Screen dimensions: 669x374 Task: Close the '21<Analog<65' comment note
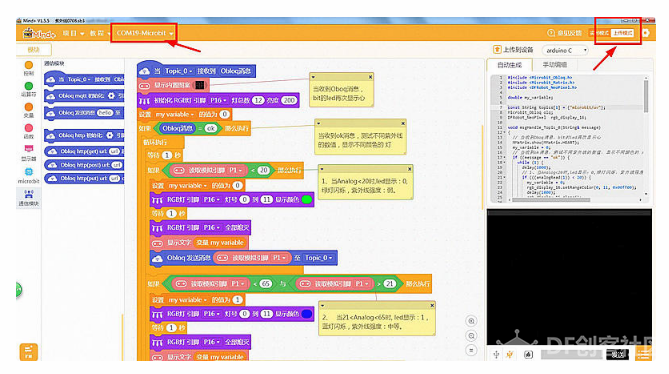tap(432, 305)
